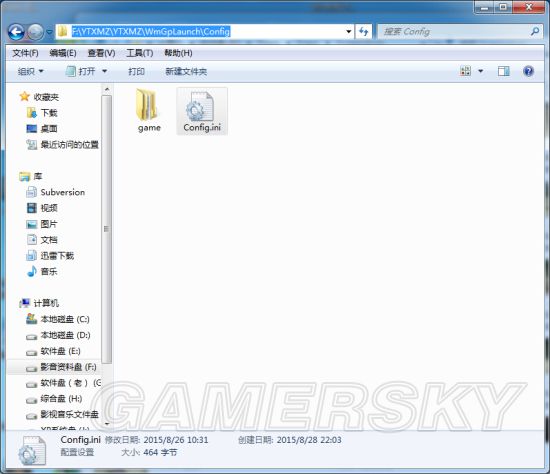Open the 查看(V) menu
The image size is (550, 474).
point(101,53)
